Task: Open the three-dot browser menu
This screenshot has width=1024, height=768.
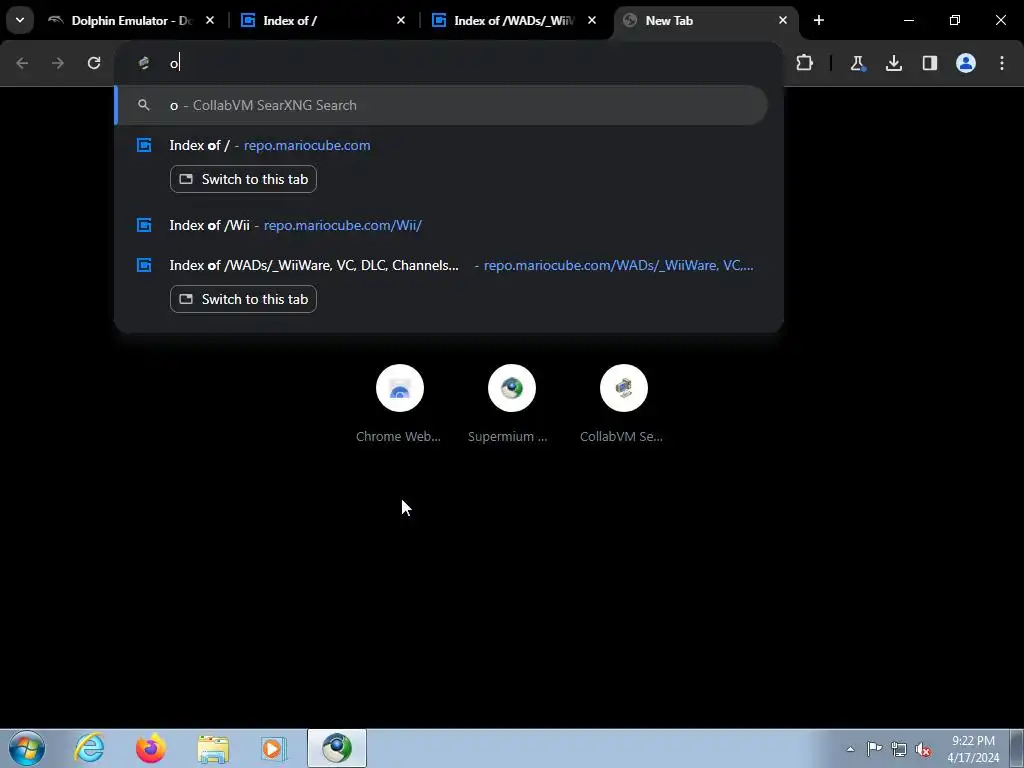Action: pyautogui.click(x=1002, y=63)
